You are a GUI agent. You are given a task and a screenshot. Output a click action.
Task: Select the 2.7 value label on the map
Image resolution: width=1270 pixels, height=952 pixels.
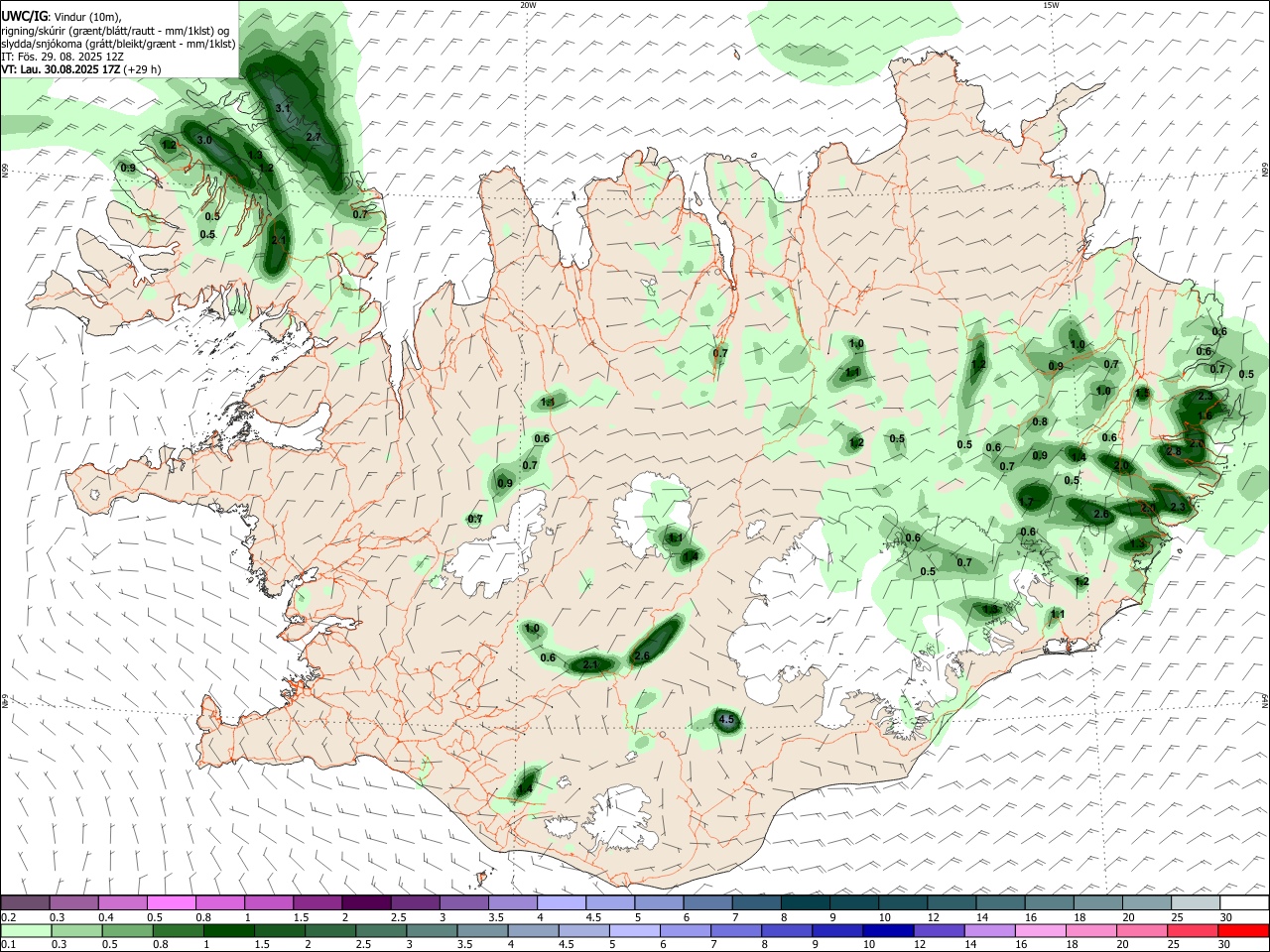tap(314, 137)
